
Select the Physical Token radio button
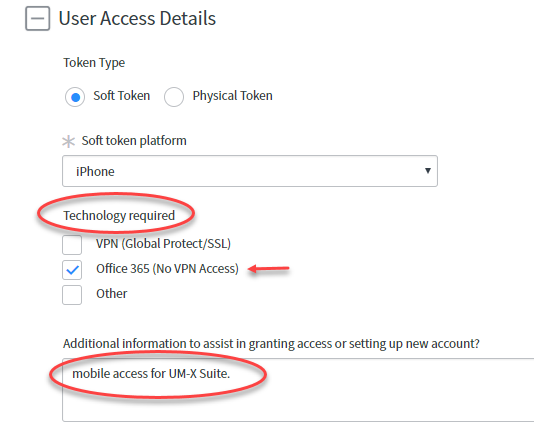point(174,97)
